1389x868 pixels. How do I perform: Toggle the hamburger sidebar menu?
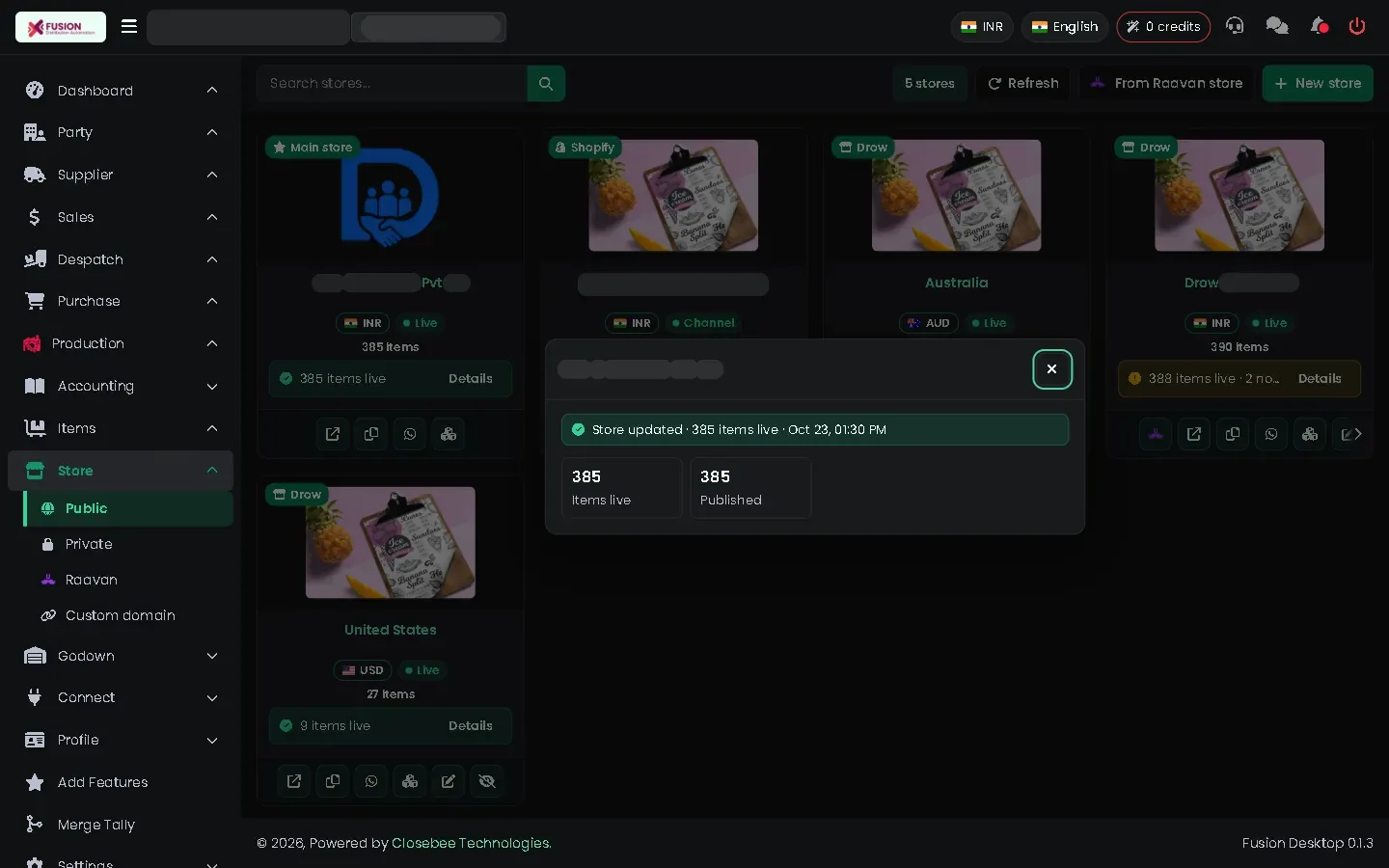(x=129, y=26)
